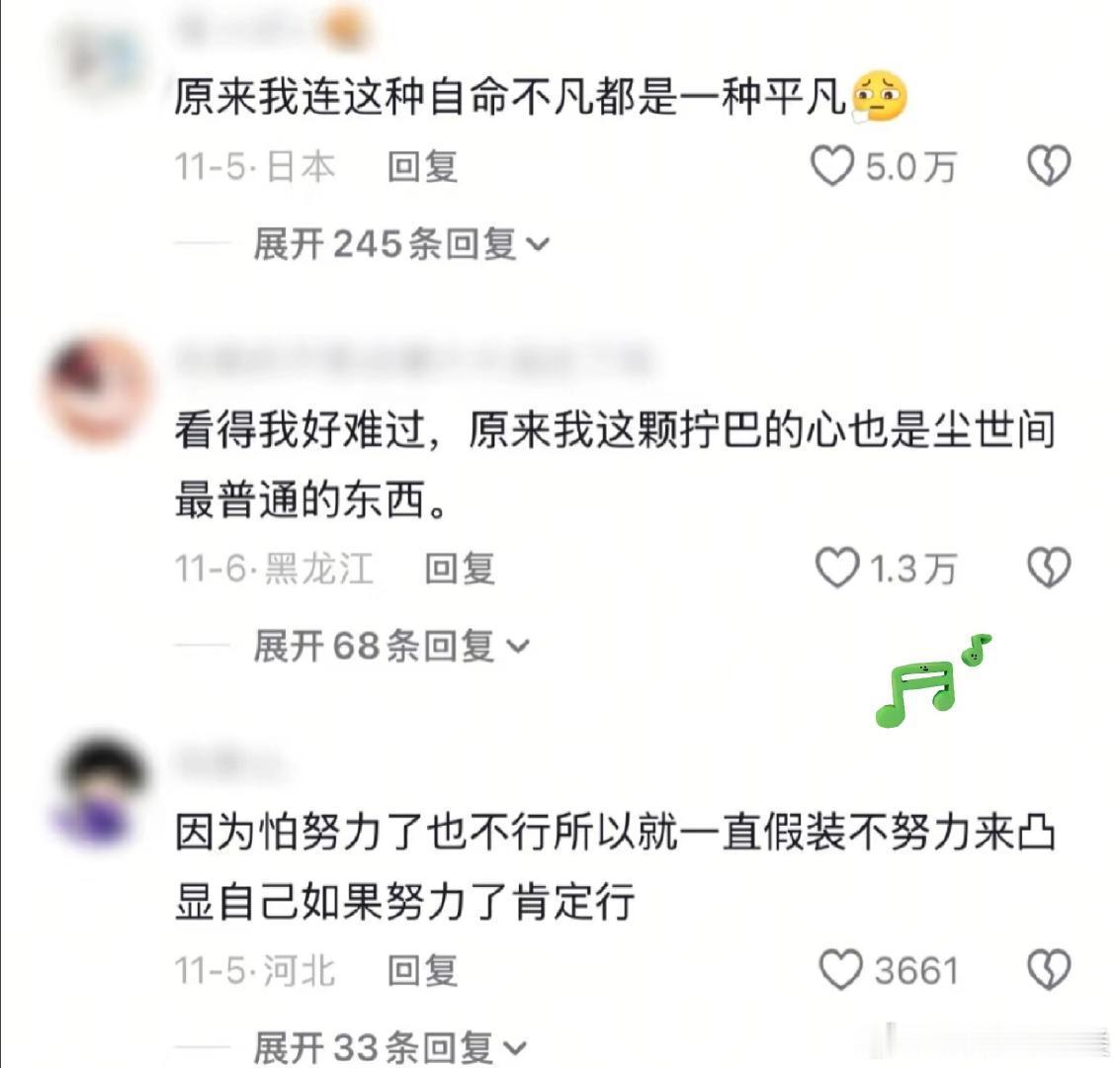Tap the green music note sticker
This screenshot has width=1120, height=1068.
point(931,681)
